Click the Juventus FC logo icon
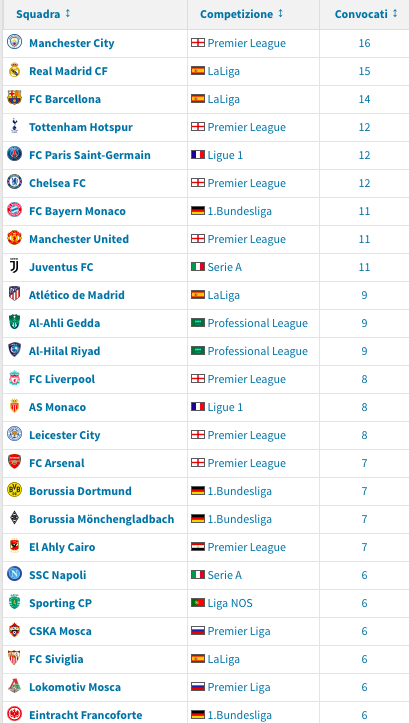This screenshot has width=409, height=723. 14,266
